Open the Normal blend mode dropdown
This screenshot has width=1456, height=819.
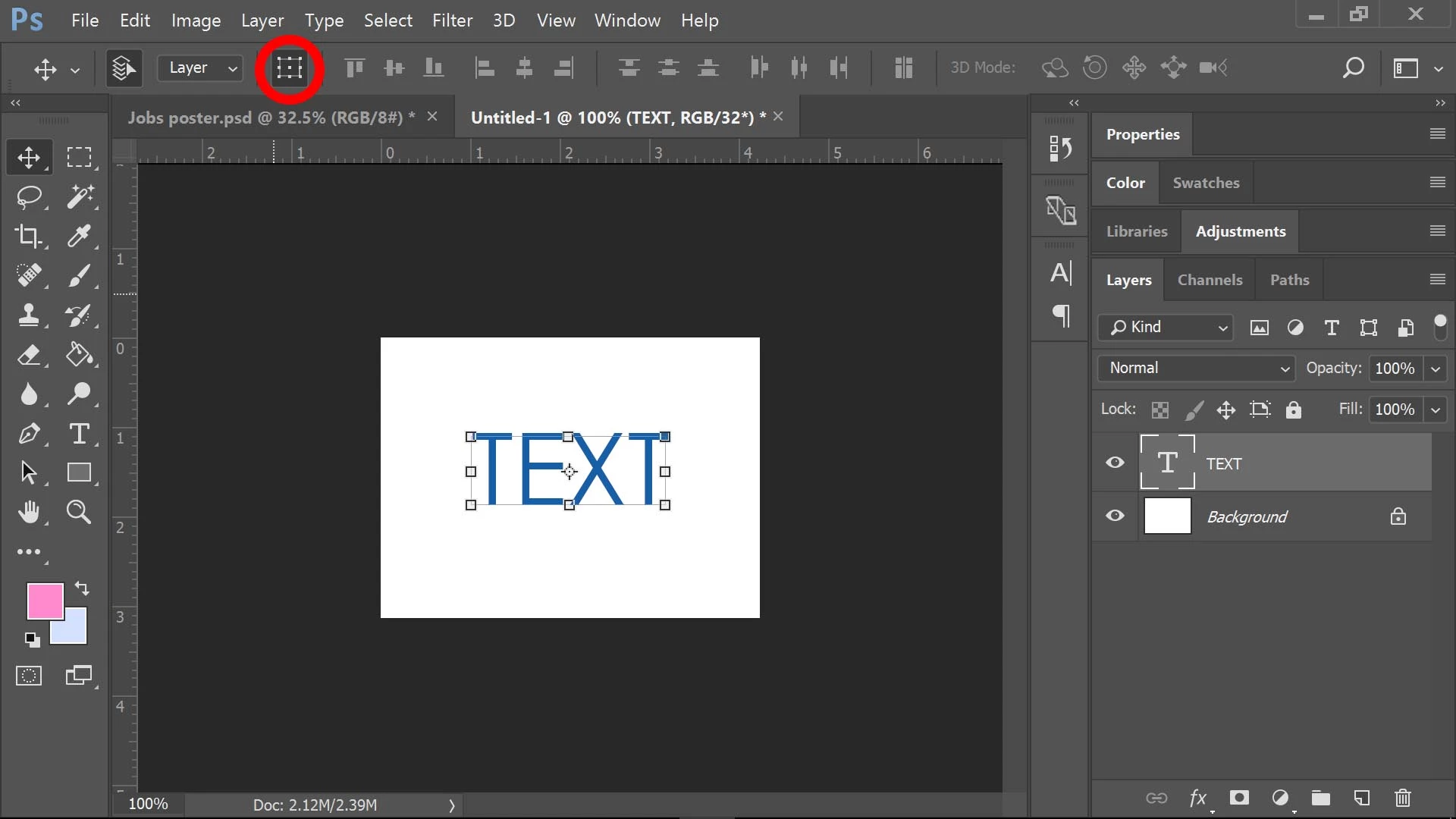click(x=1196, y=369)
